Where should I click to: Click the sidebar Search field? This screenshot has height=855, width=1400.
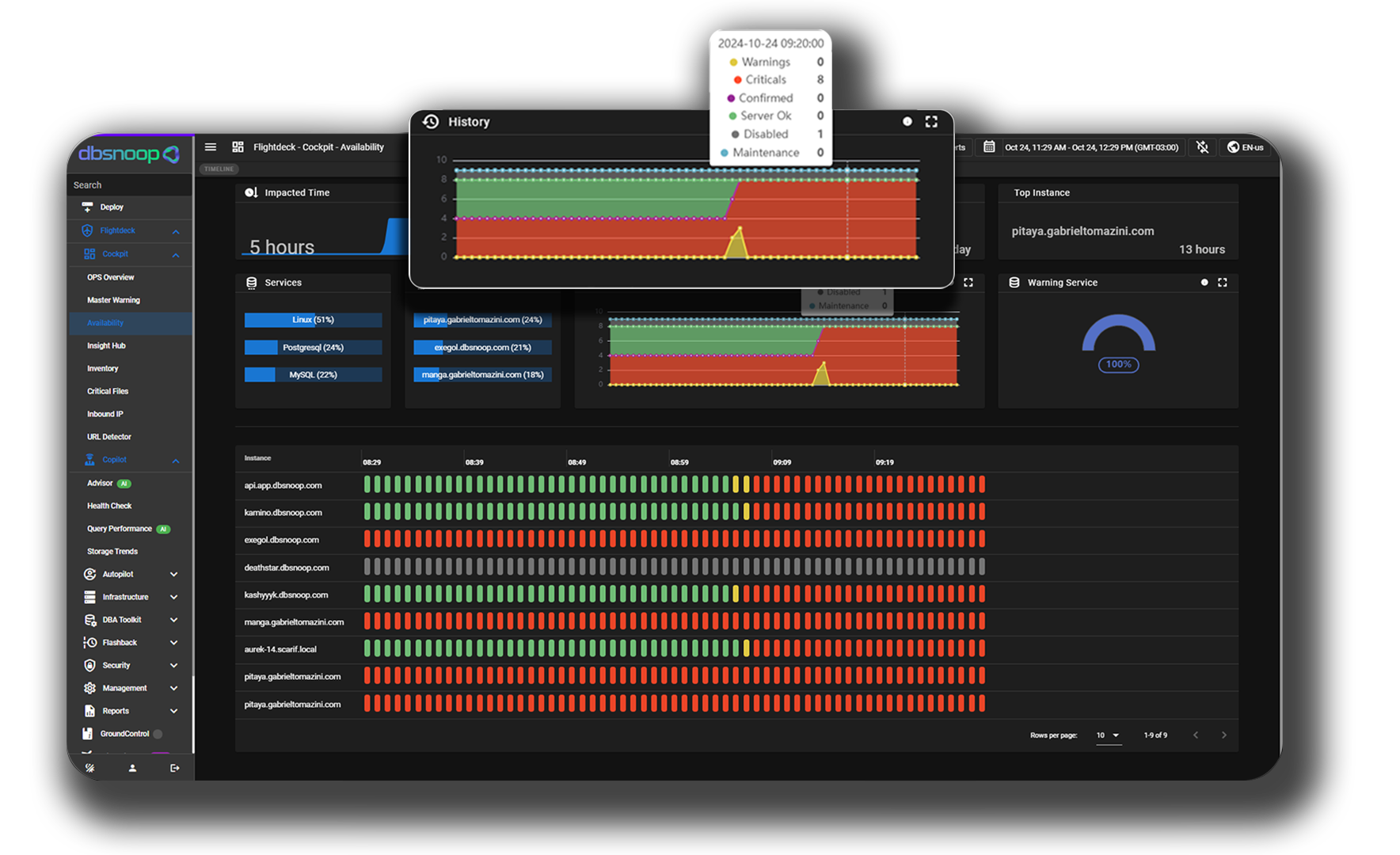tap(131, 185)
